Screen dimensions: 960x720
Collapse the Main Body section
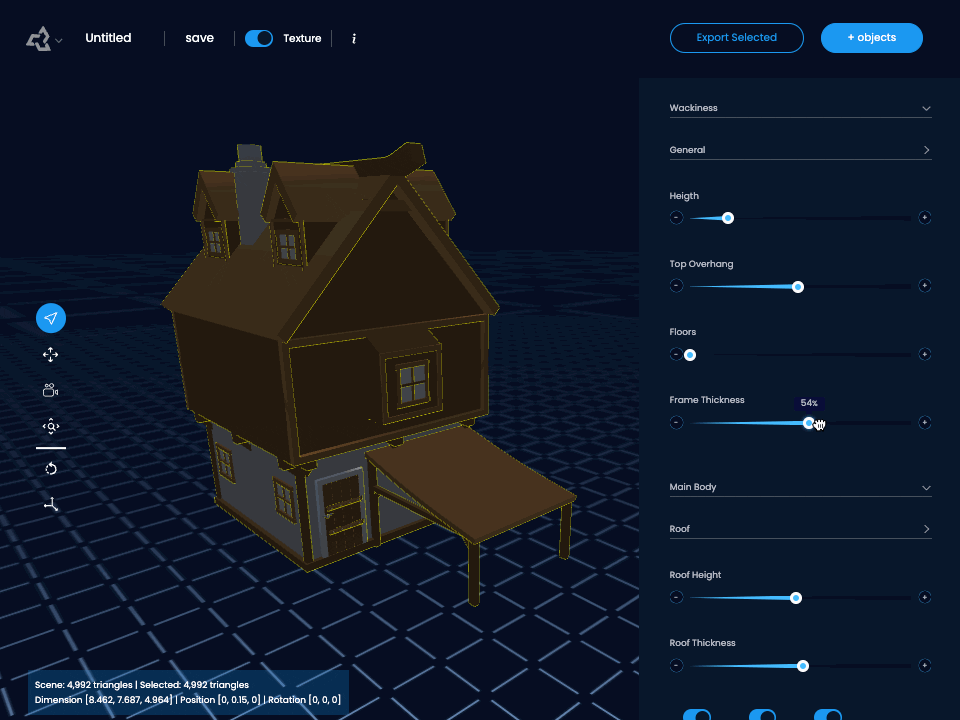(926, 488)
